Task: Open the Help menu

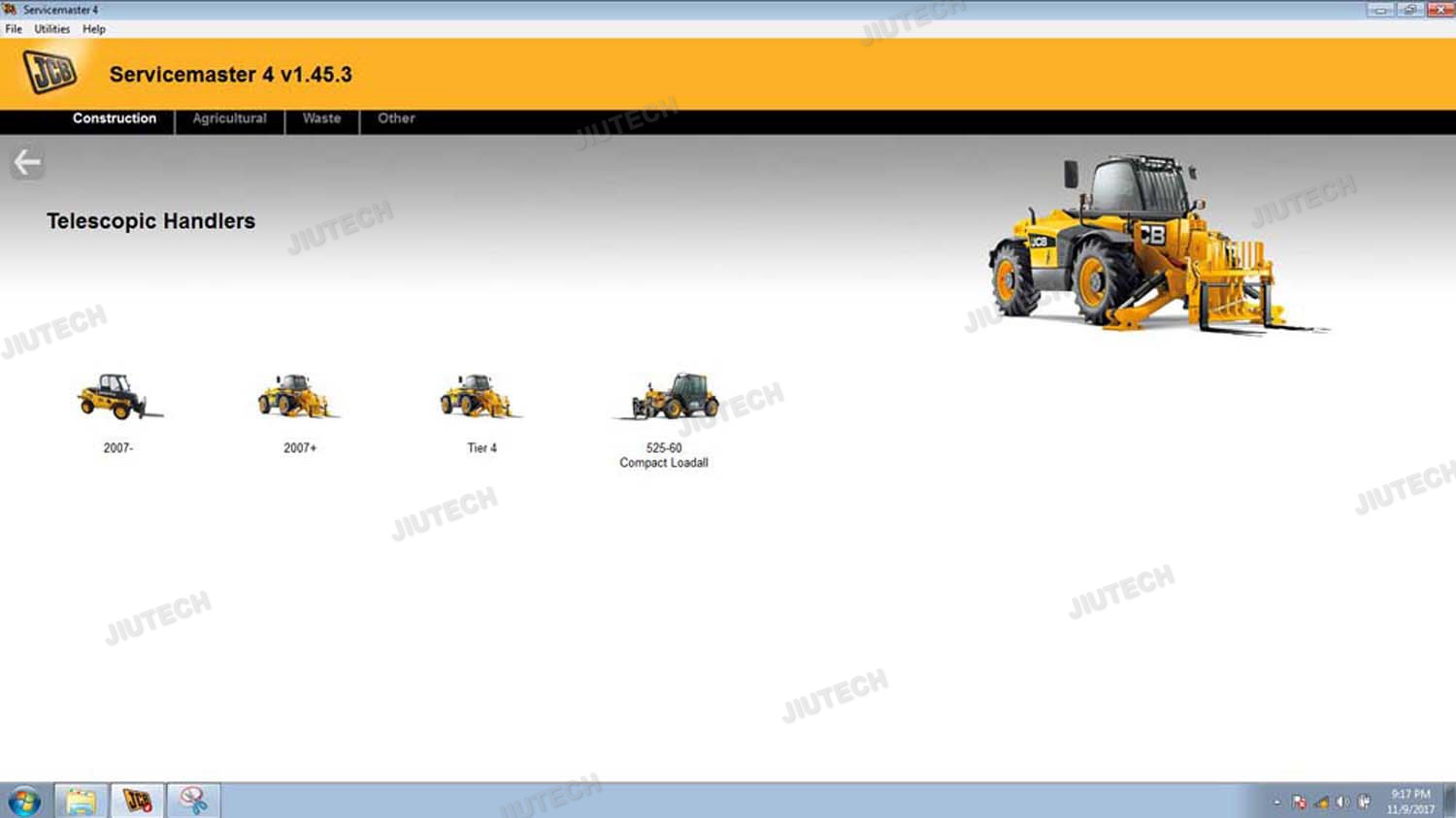Action: click(94, 29)
